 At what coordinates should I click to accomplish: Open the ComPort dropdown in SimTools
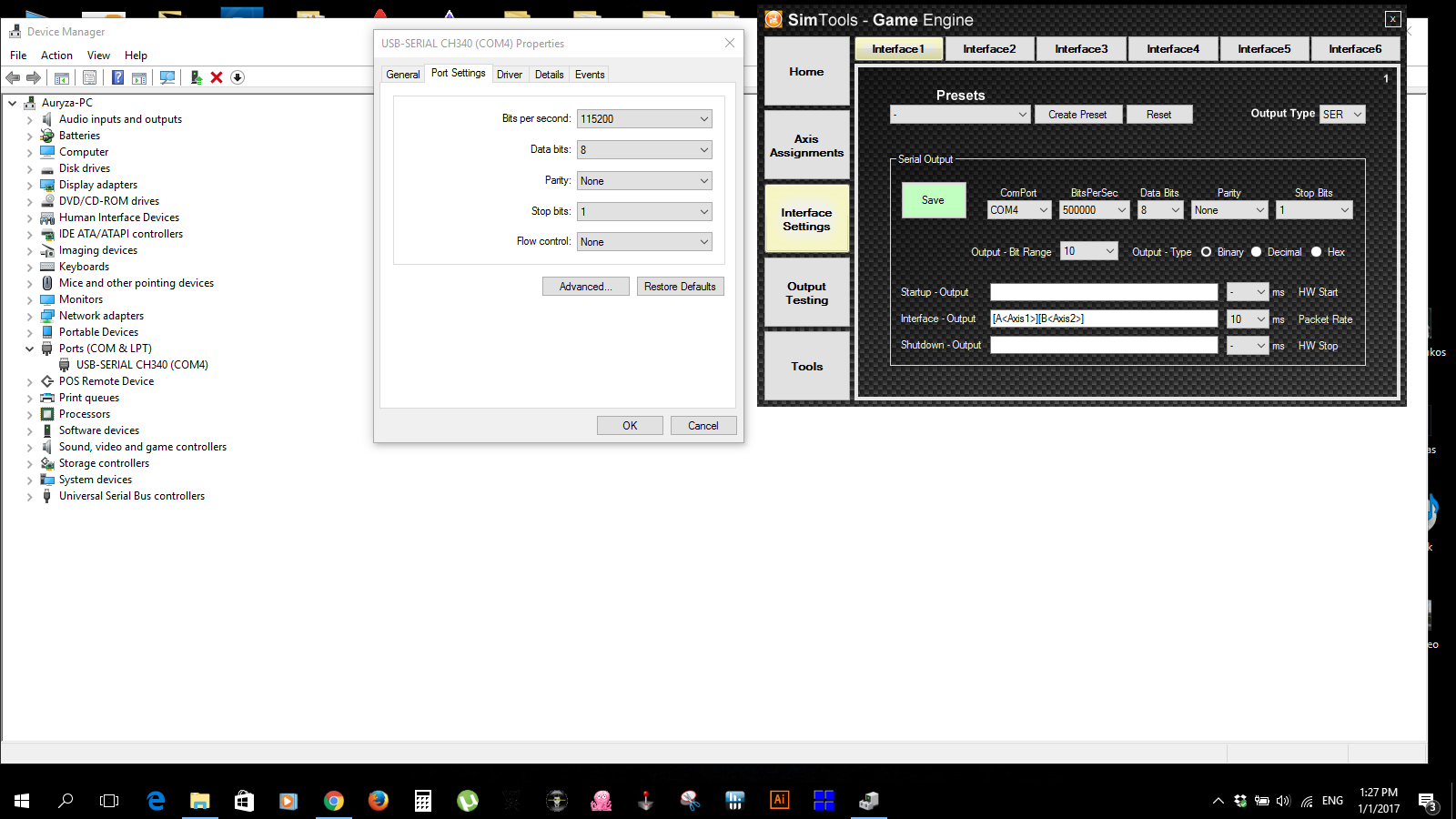pyautogui.click(x=1019, y=210)
